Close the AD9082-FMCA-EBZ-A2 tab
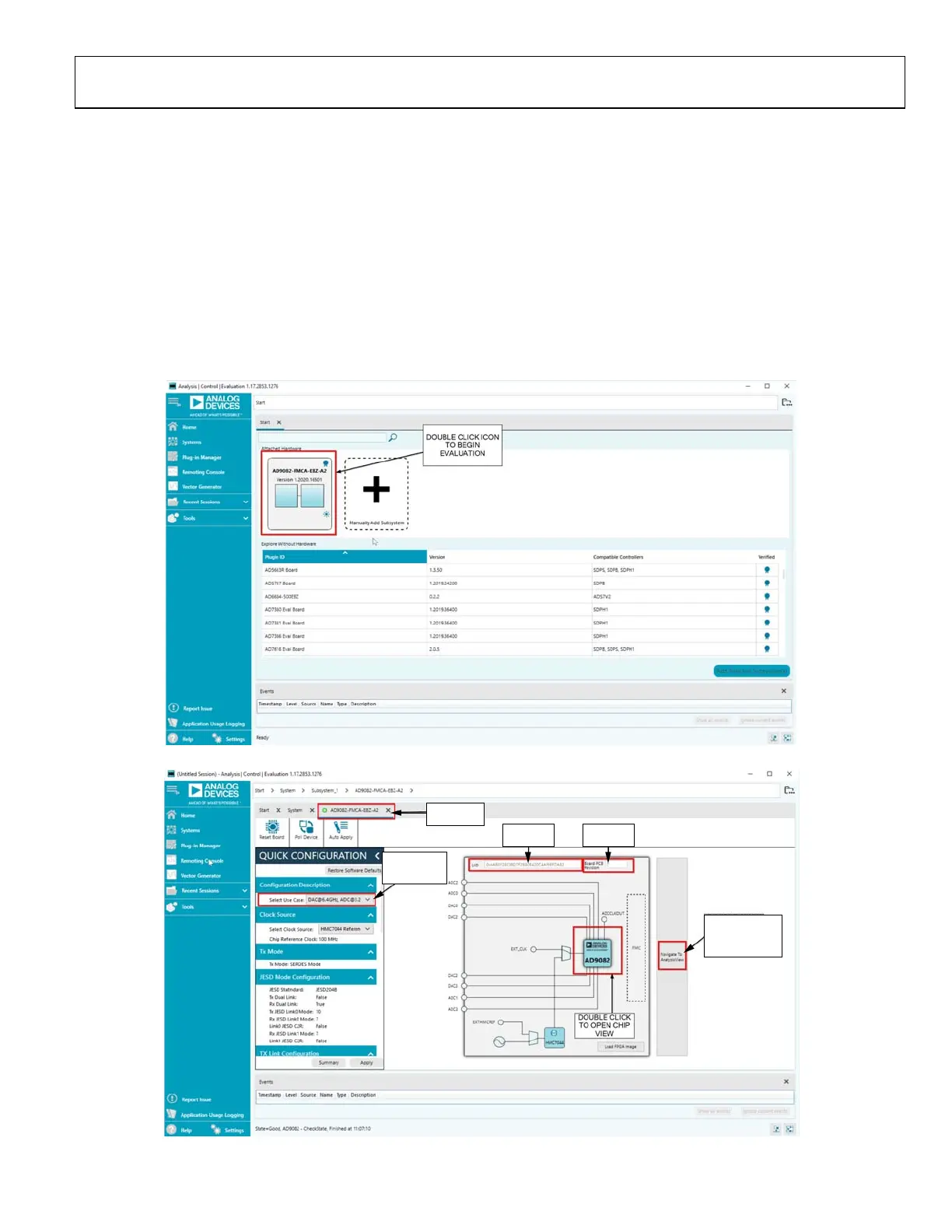This screenshot has width=952, height=1232. [388, 810]
